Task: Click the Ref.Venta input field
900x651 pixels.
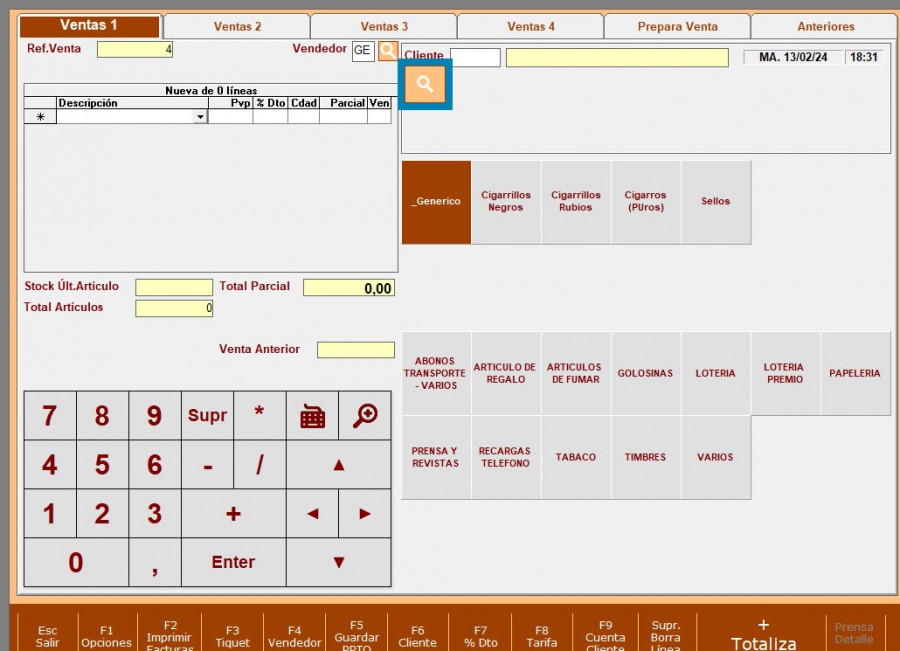Action: 135,49
